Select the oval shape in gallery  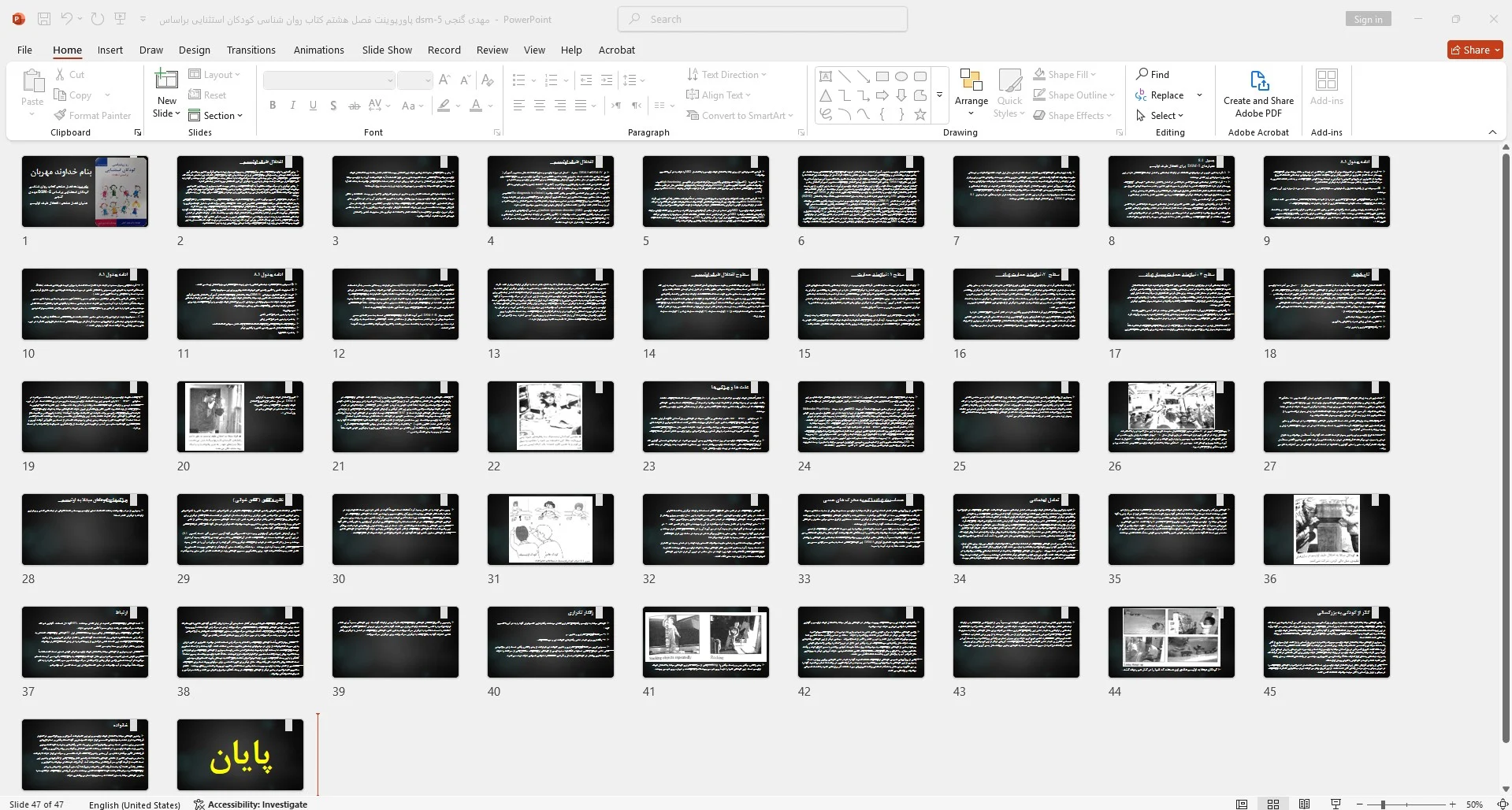[x=901, y=76]
